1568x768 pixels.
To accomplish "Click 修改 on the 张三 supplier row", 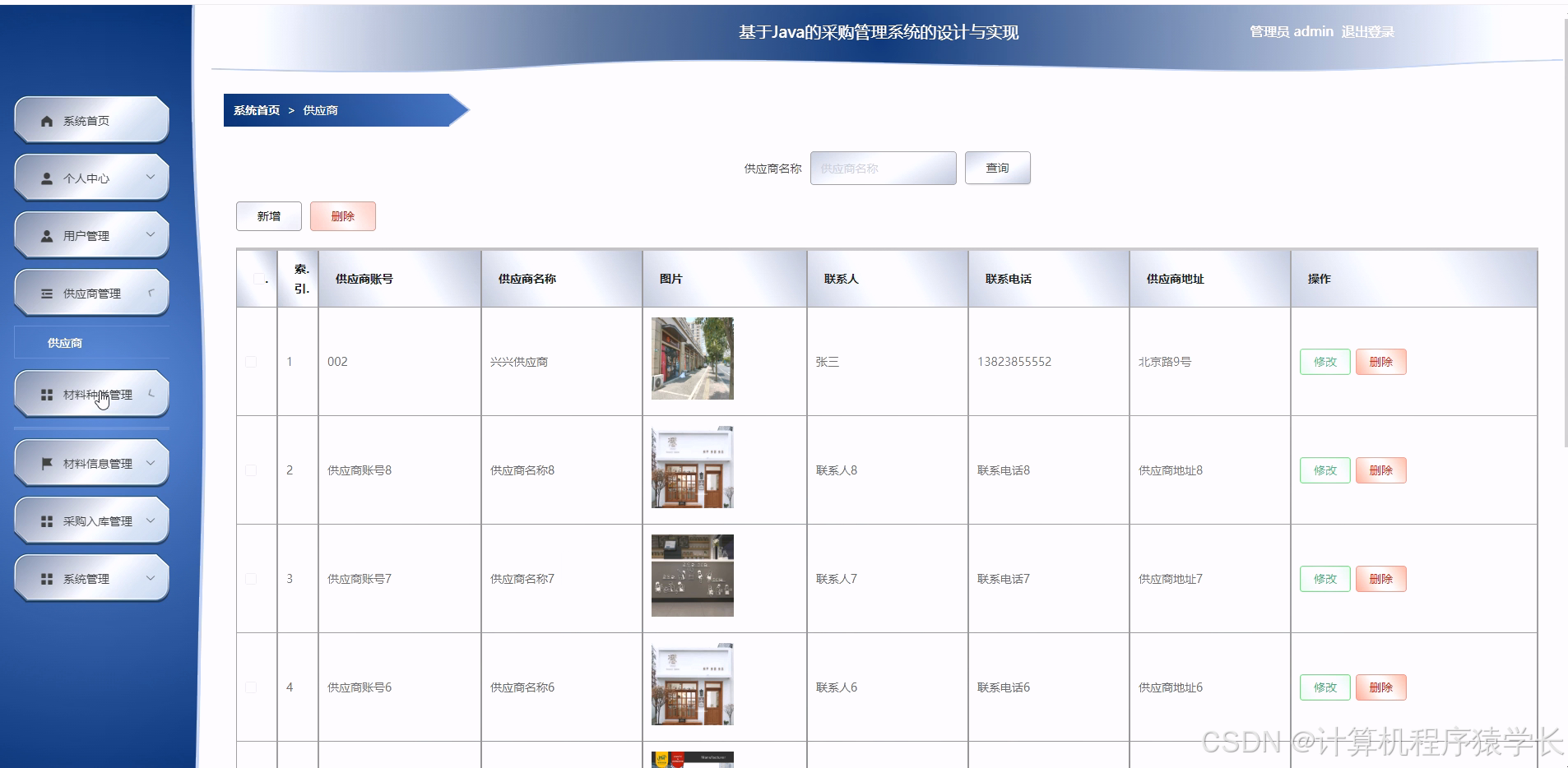I will (x=1324, y=361).
